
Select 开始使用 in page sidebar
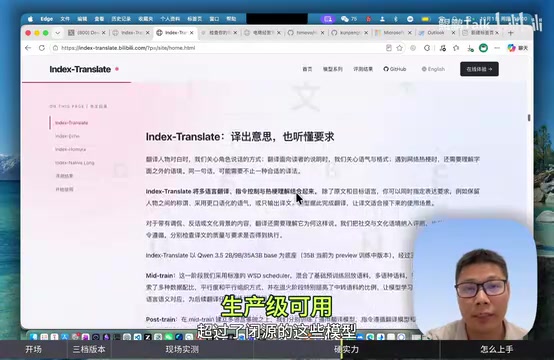pos(64,189)
